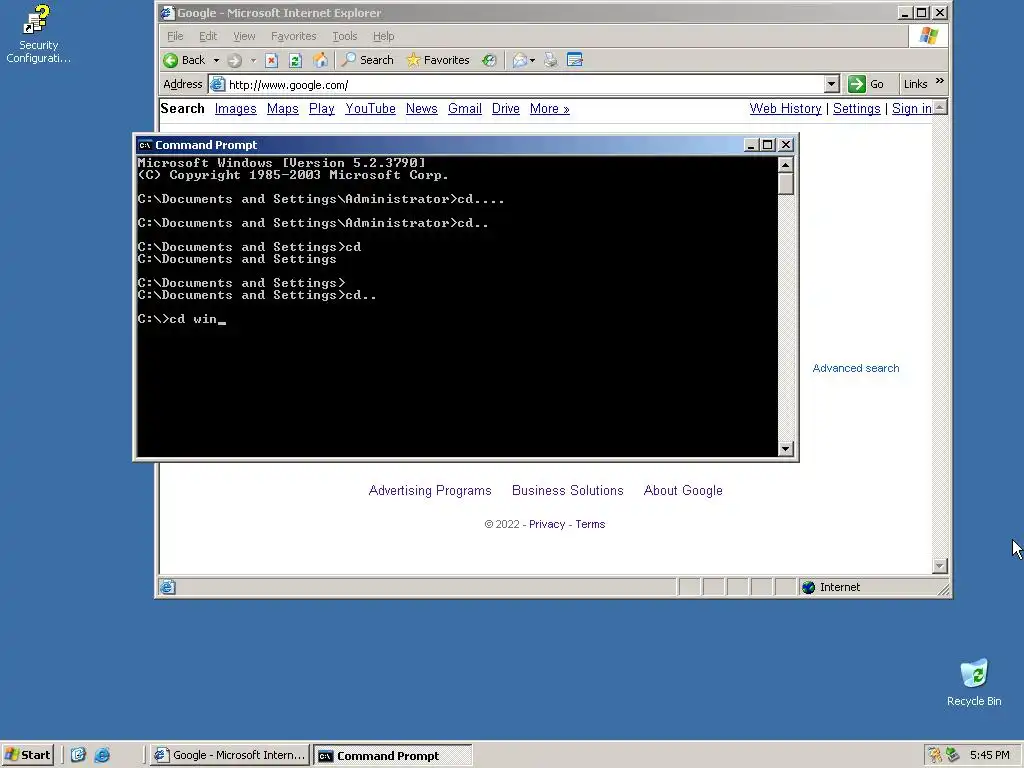Click Command Prompt taskbar button
This screenshot has height=768, width=1024.
point(392,755)
